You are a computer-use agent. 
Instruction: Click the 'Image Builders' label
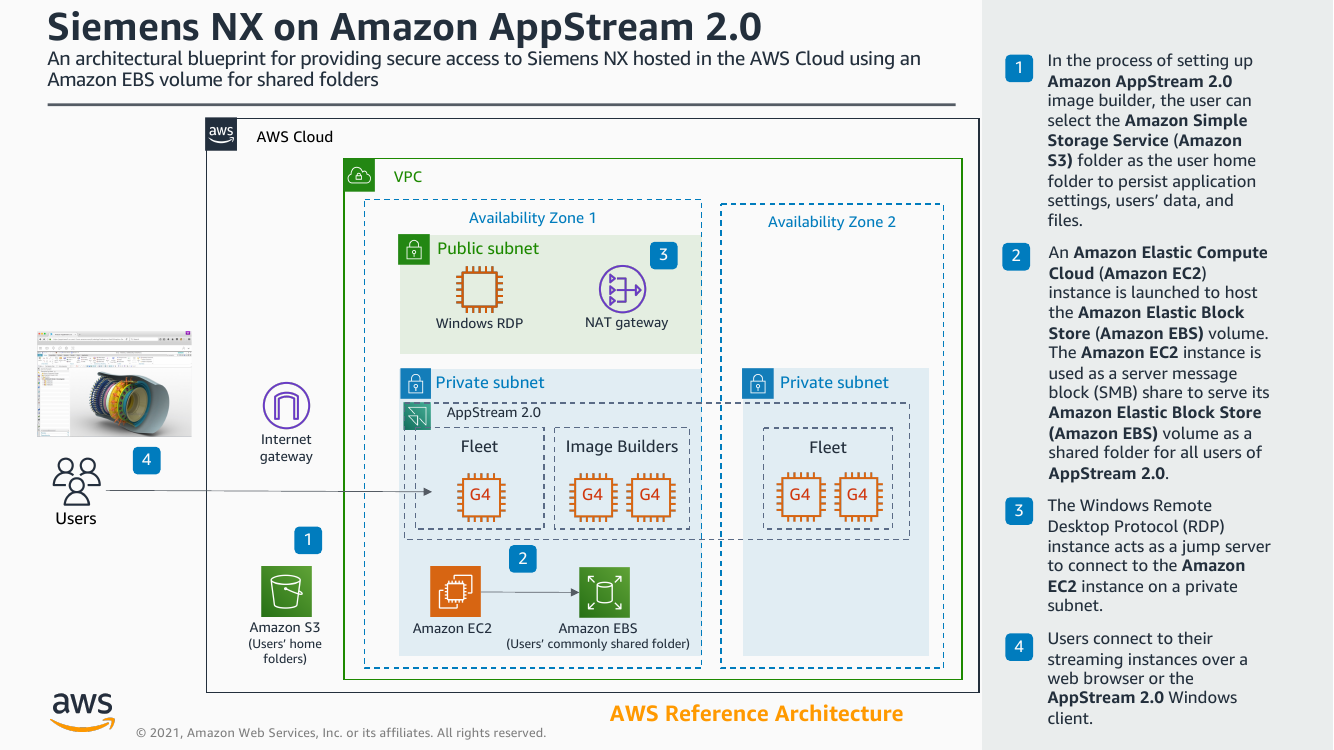point(622,447)
